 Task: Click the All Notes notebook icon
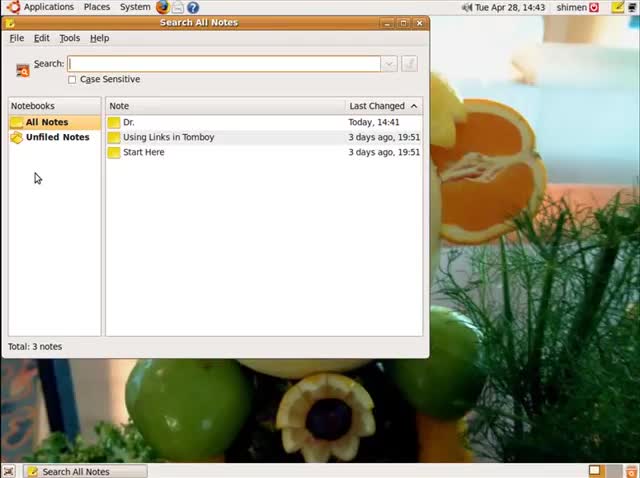(x=17, y=122)
